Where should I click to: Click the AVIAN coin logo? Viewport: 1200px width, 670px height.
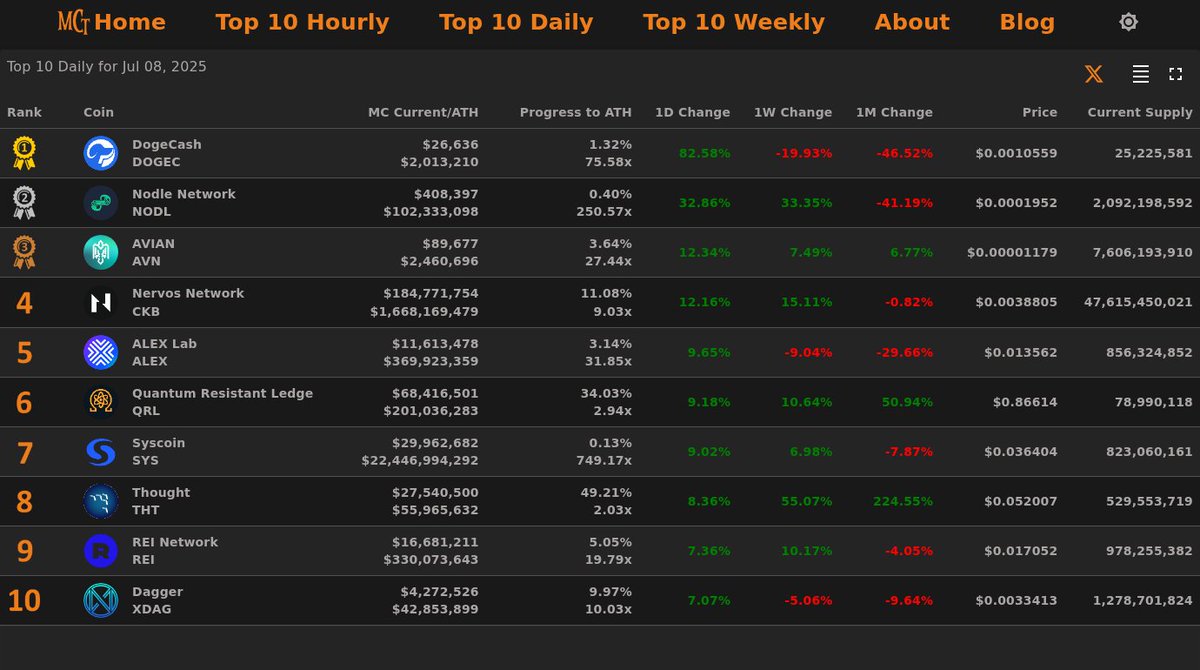[x=101, y=252]
